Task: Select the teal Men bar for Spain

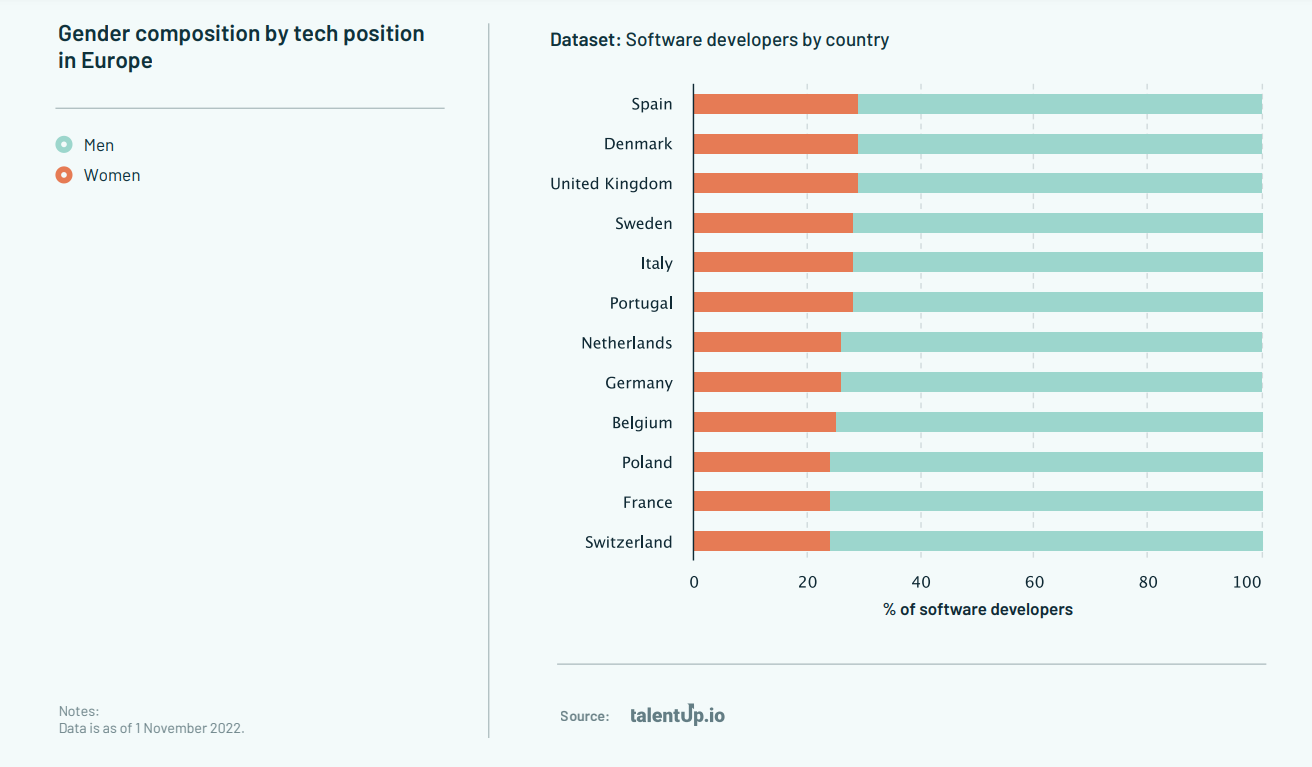Action: [1060, 104]
